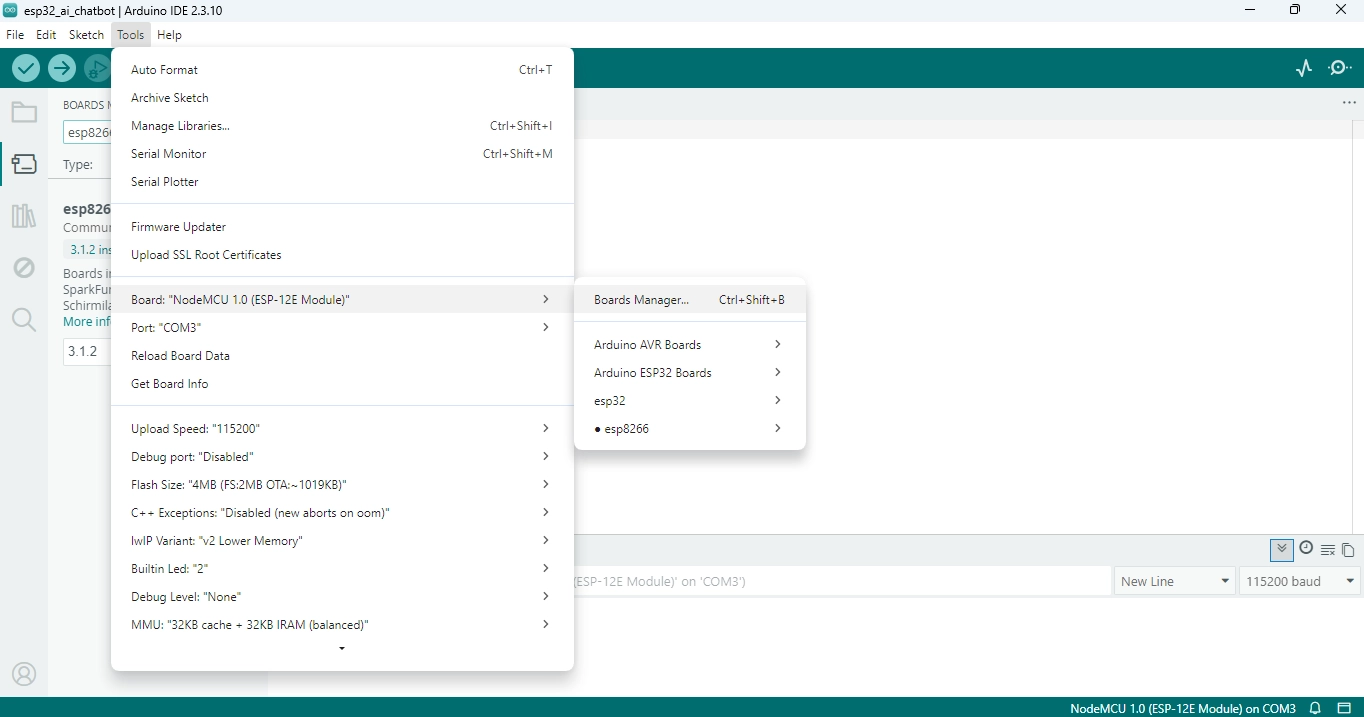Click the More info link
The width and height of the screenshot is (1364, 717).
coord(87,322)
